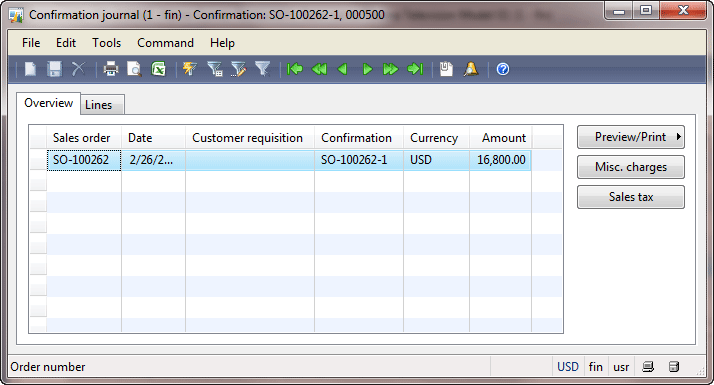714x385 pixels.
Task: Open the File menu
Action: point(31,43)
